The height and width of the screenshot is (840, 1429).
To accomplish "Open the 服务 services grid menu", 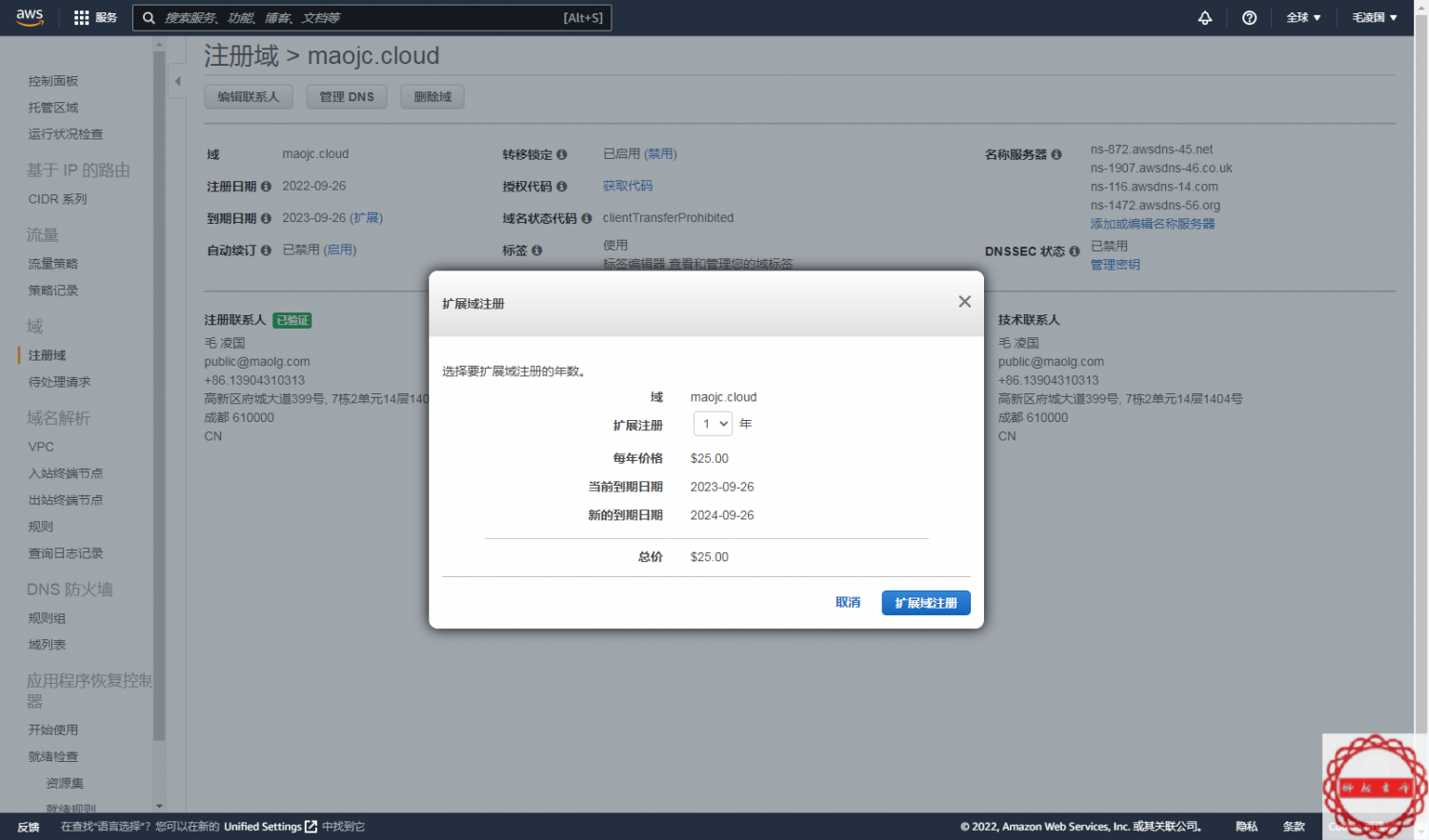I will pos(95,17).
